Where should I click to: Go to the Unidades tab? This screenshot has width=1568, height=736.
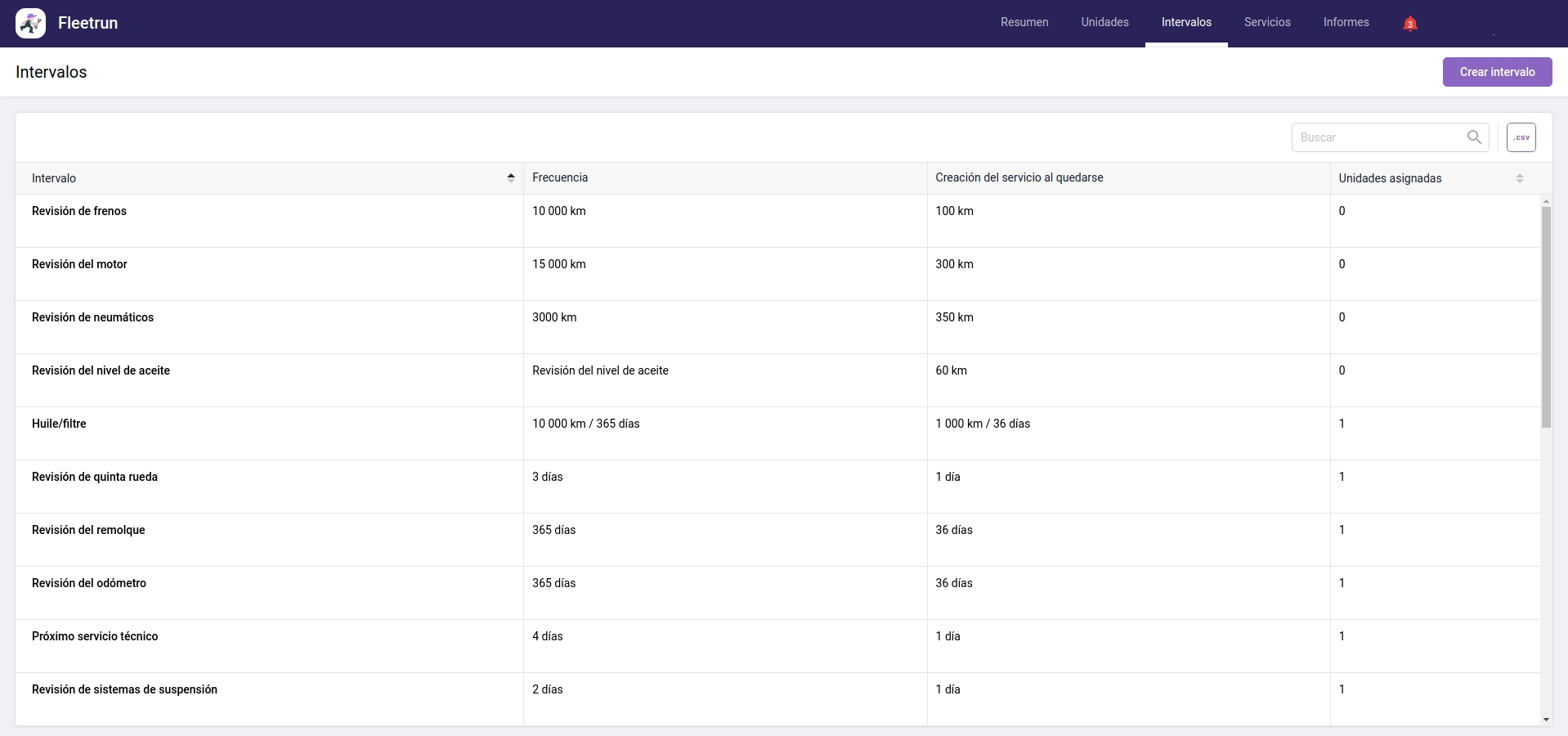tap(1104, 23)
